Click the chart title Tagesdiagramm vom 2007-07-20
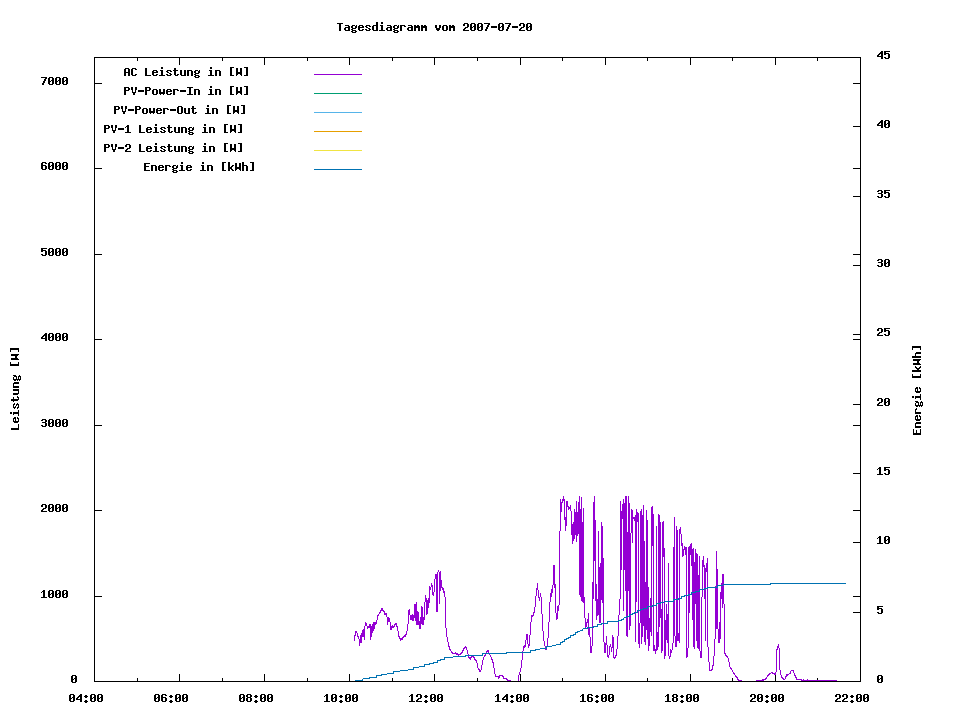The image size is (960, 720). 434,27
